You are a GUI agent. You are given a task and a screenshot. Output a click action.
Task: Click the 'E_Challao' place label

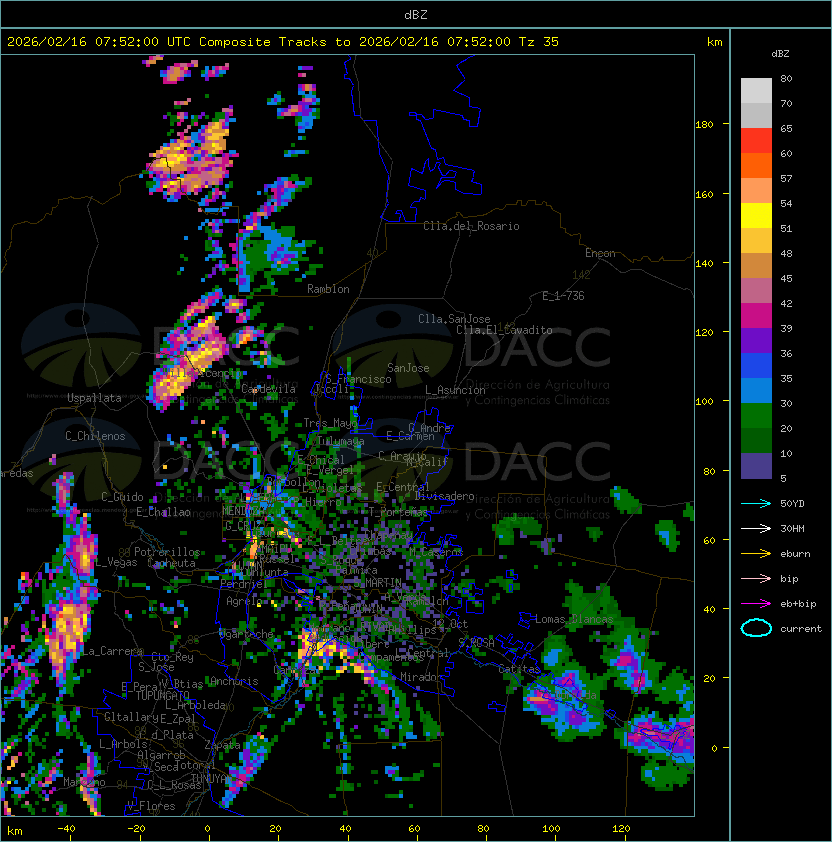click(x=163, y=512)
